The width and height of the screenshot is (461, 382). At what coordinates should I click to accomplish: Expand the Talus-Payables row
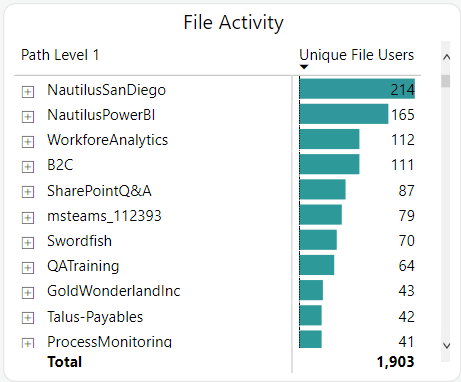tap(28, 318)
